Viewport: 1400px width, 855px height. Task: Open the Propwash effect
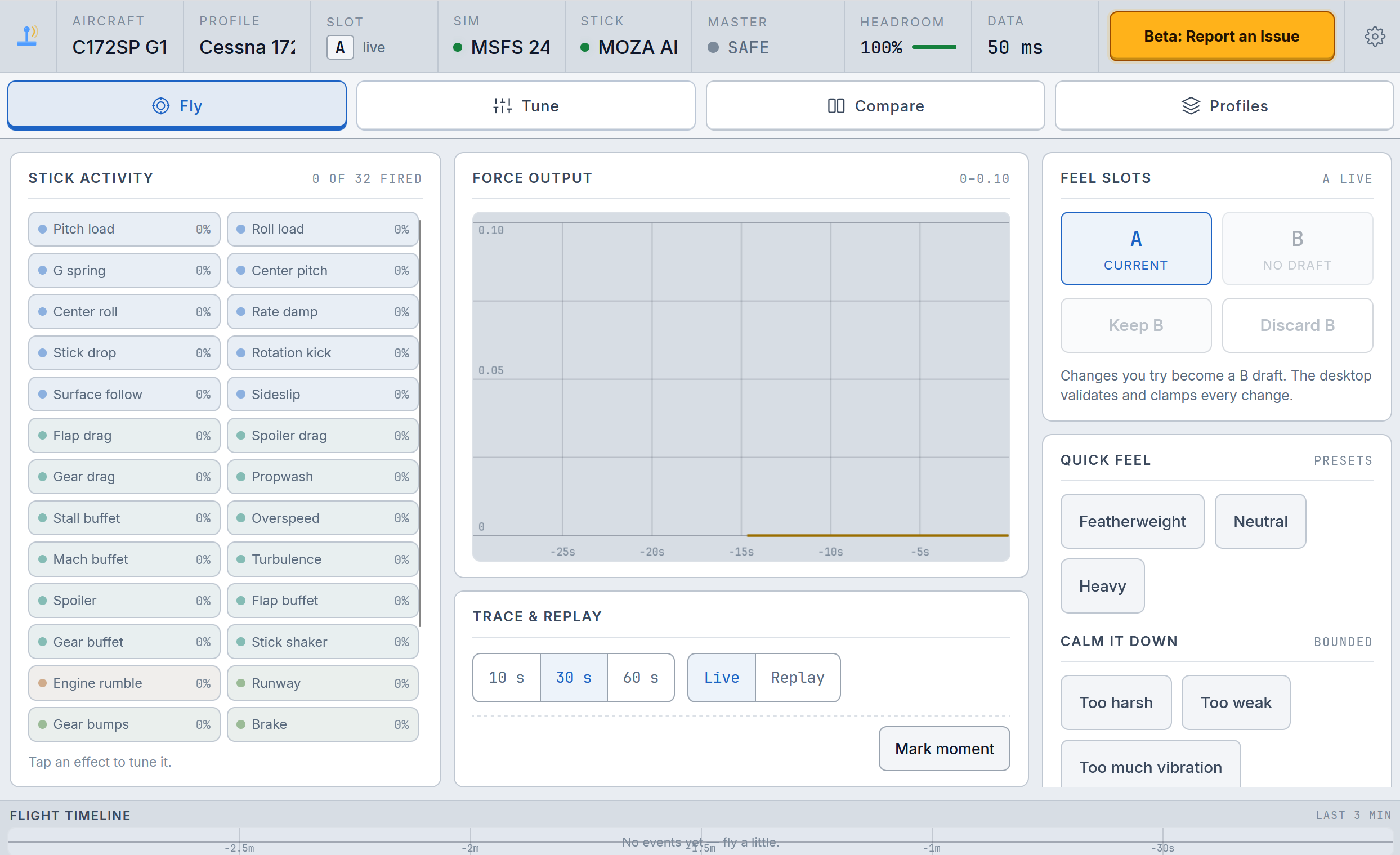pyautogui.click(x=322, y=477)
